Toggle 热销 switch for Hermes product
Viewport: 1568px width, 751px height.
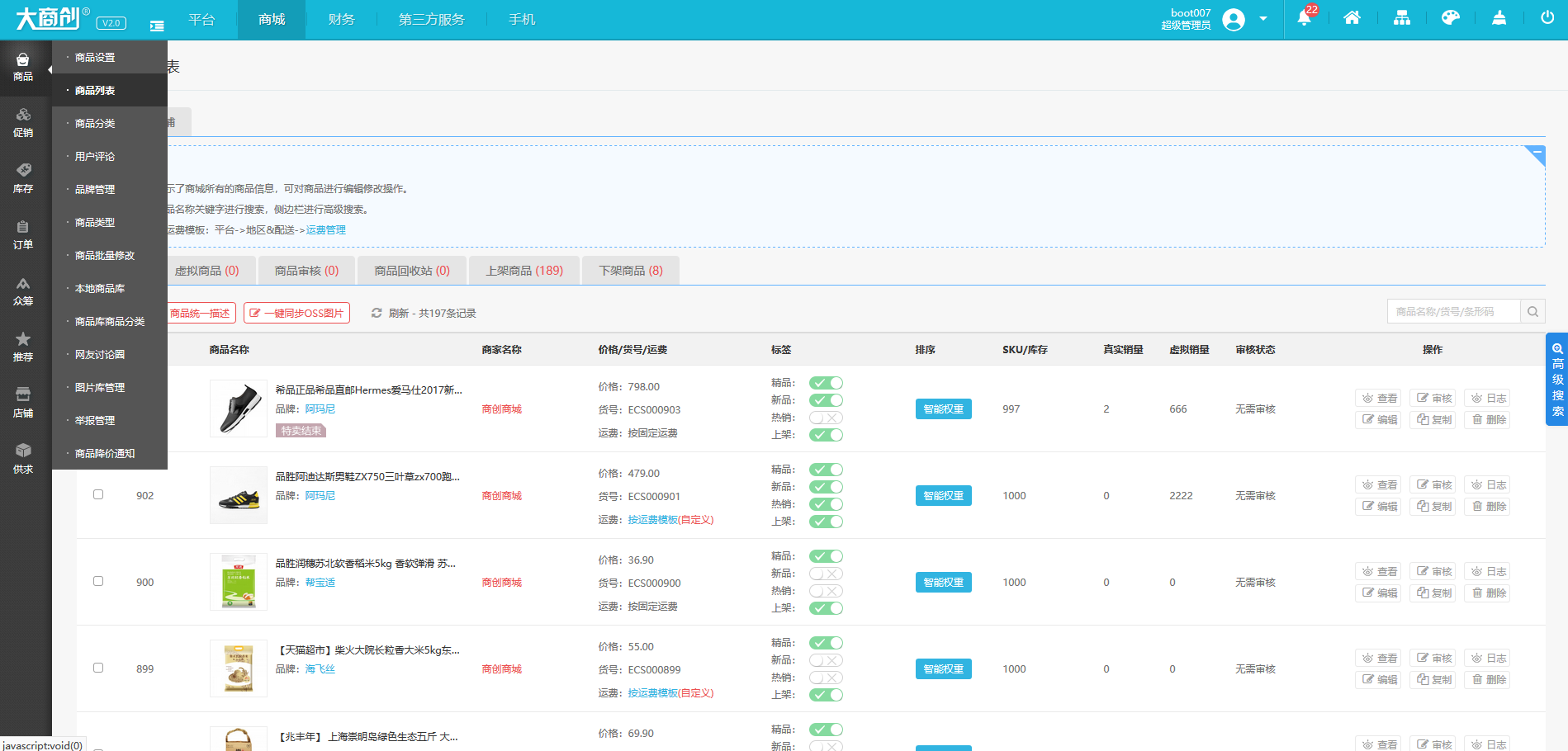tap(826, 418)
